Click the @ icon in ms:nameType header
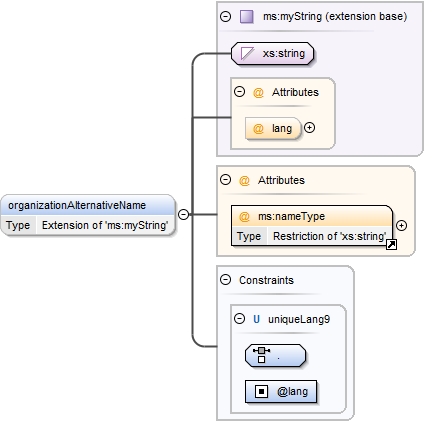 click(x=244, y=217)
